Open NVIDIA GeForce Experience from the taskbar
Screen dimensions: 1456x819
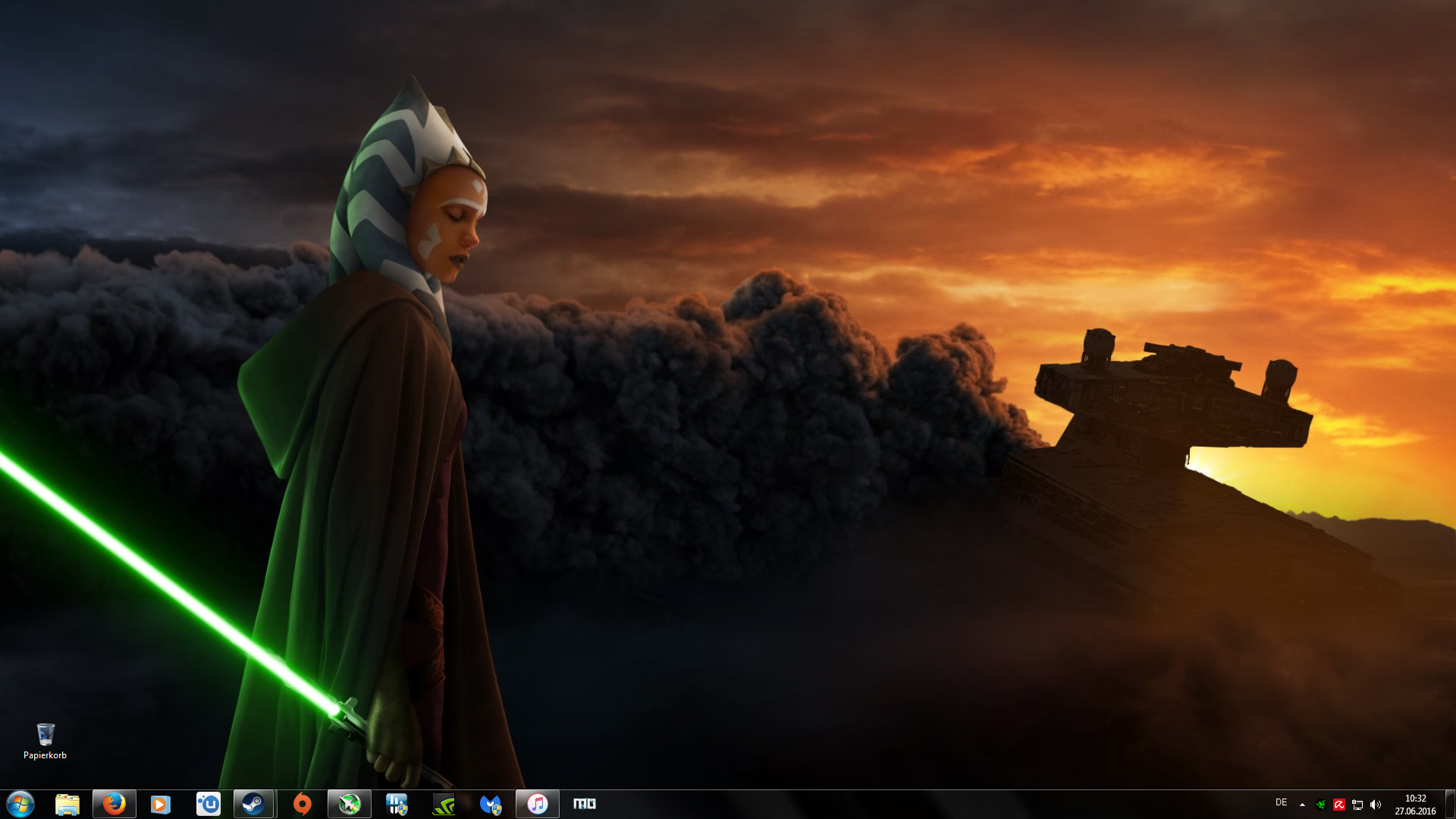click(x=444, y=804)
